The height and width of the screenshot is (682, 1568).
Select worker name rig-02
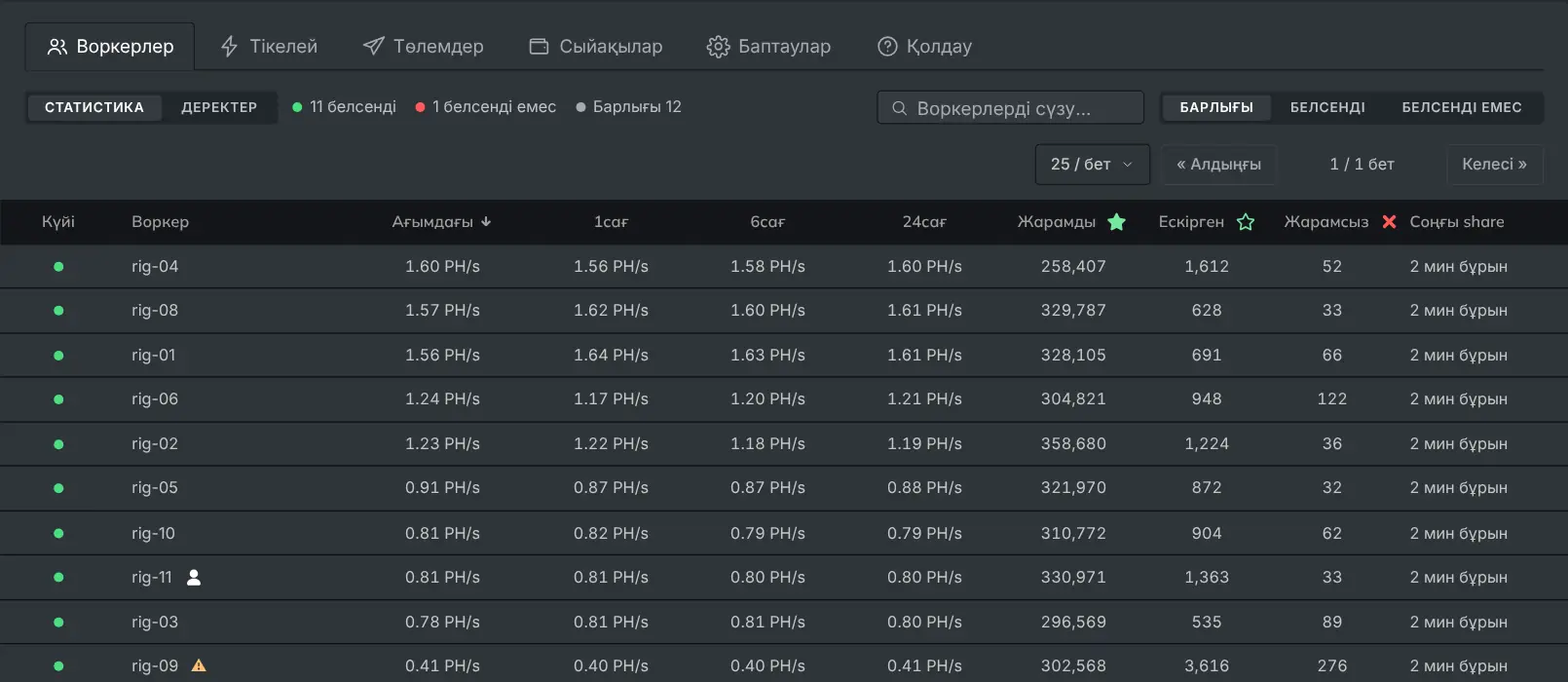pyautogui.click(x=155, y=444)
